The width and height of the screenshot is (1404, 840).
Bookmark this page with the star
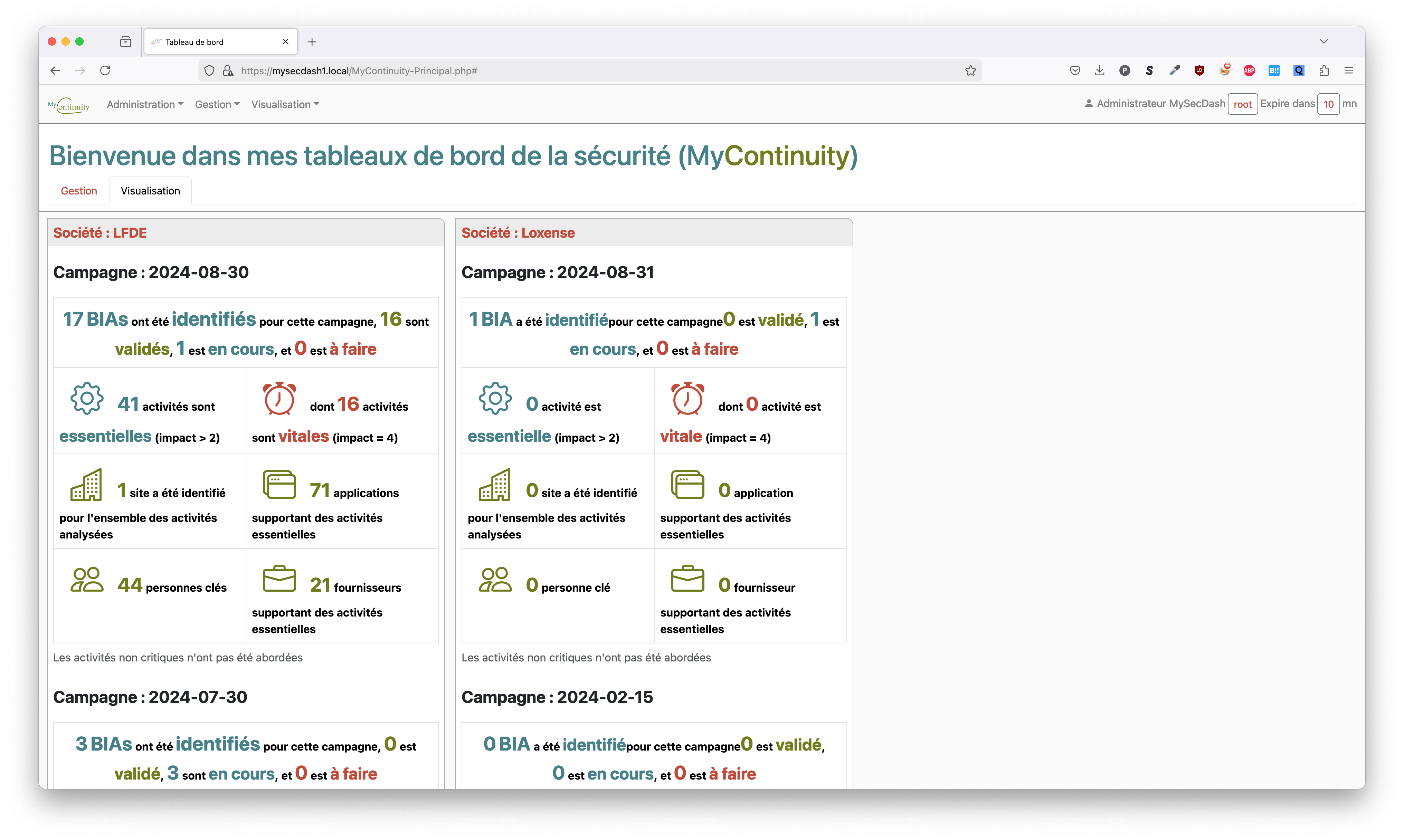pyautogui.click(x=970, y=71)
